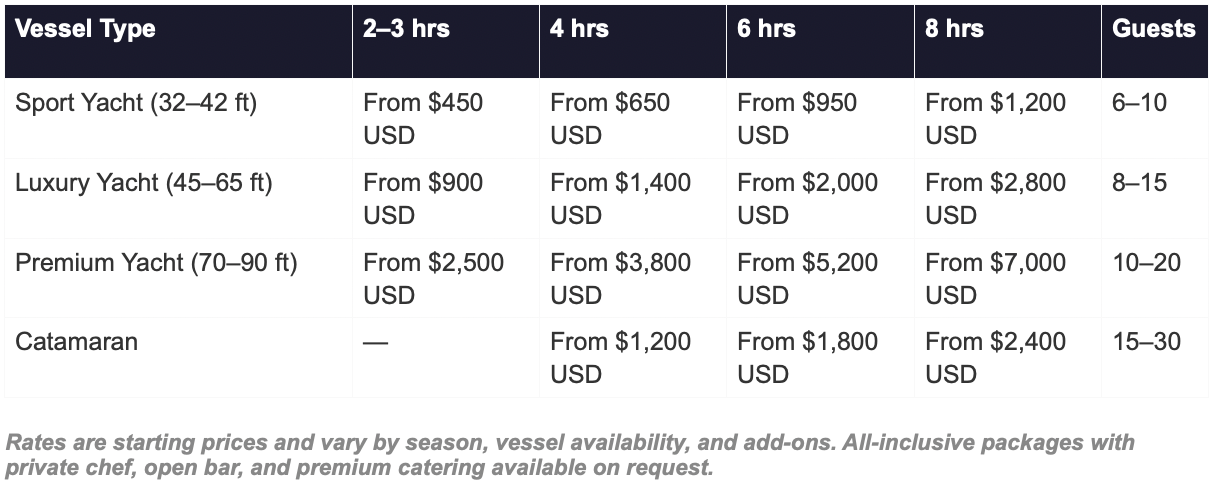Click the From $1,800 USD Catamaran price
This screenshot has width=1214, height=496.
point(807,357)
